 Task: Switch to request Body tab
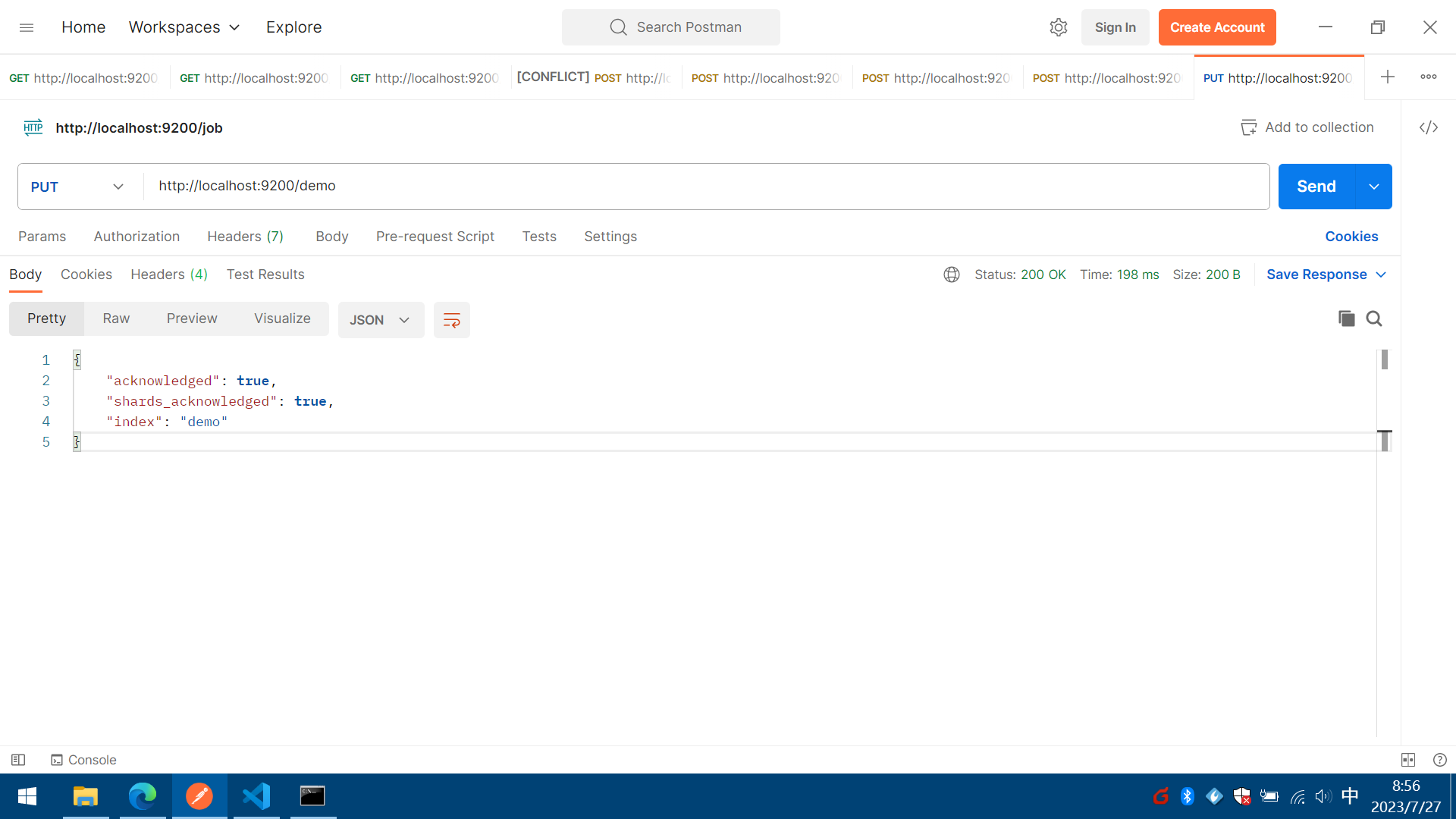click(x=331, y=237)
